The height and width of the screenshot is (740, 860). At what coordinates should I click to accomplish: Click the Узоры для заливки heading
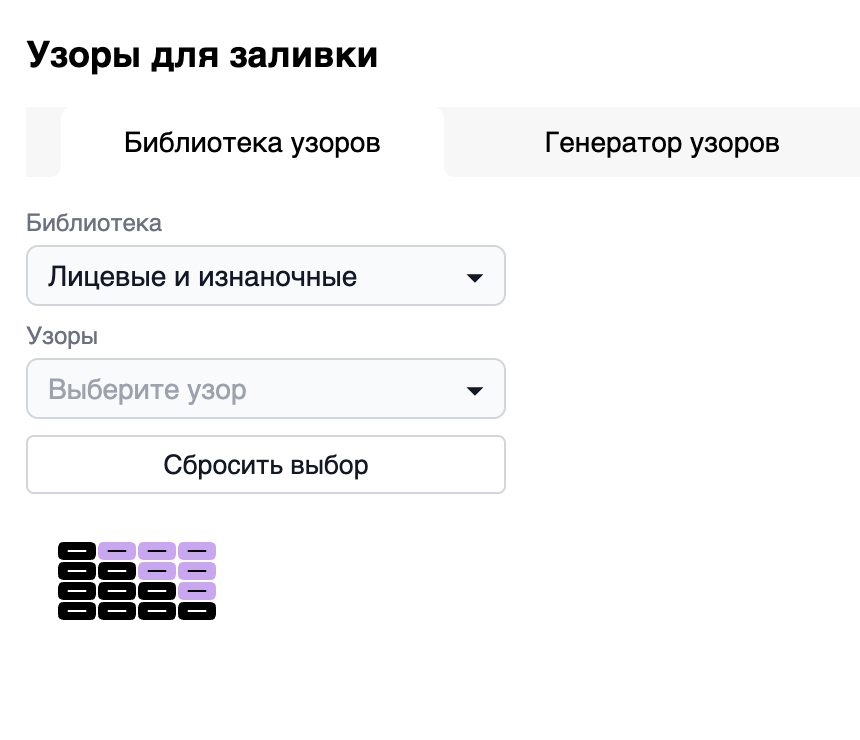[202, 55]
